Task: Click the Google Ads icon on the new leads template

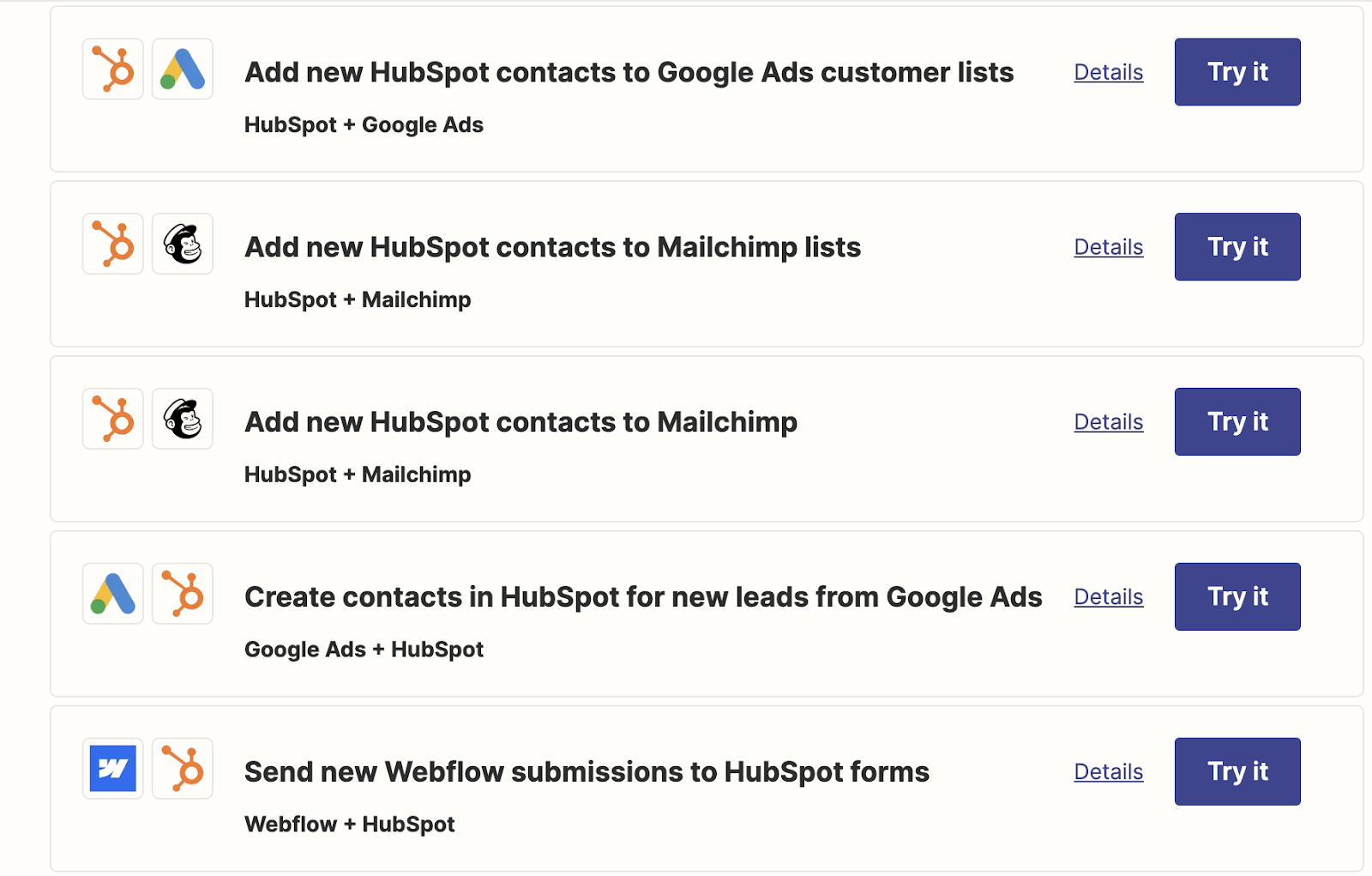Action: click(112, 594)
